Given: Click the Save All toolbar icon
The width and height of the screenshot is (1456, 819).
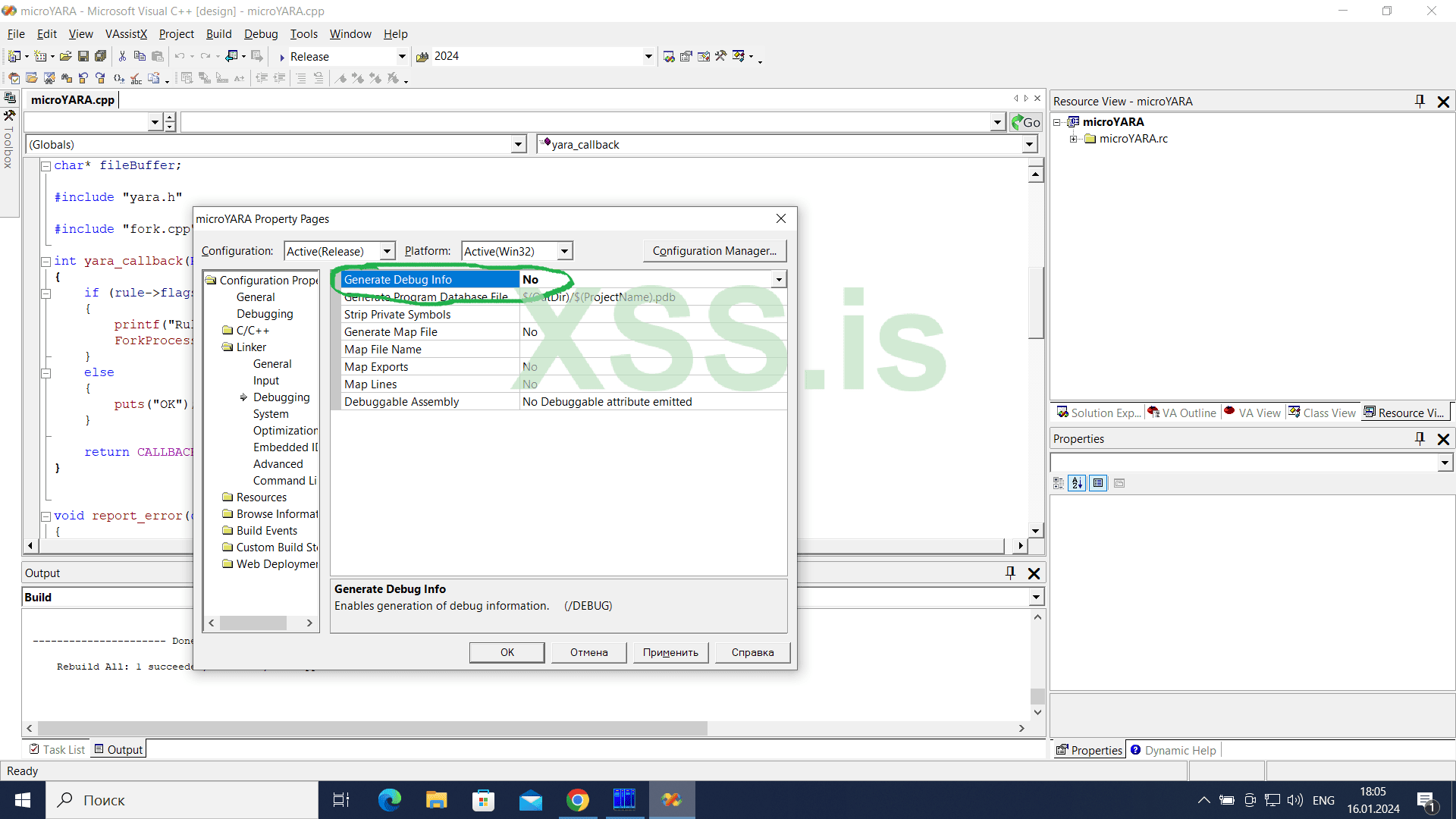Looking at the screenshot, I should (100, 56).
